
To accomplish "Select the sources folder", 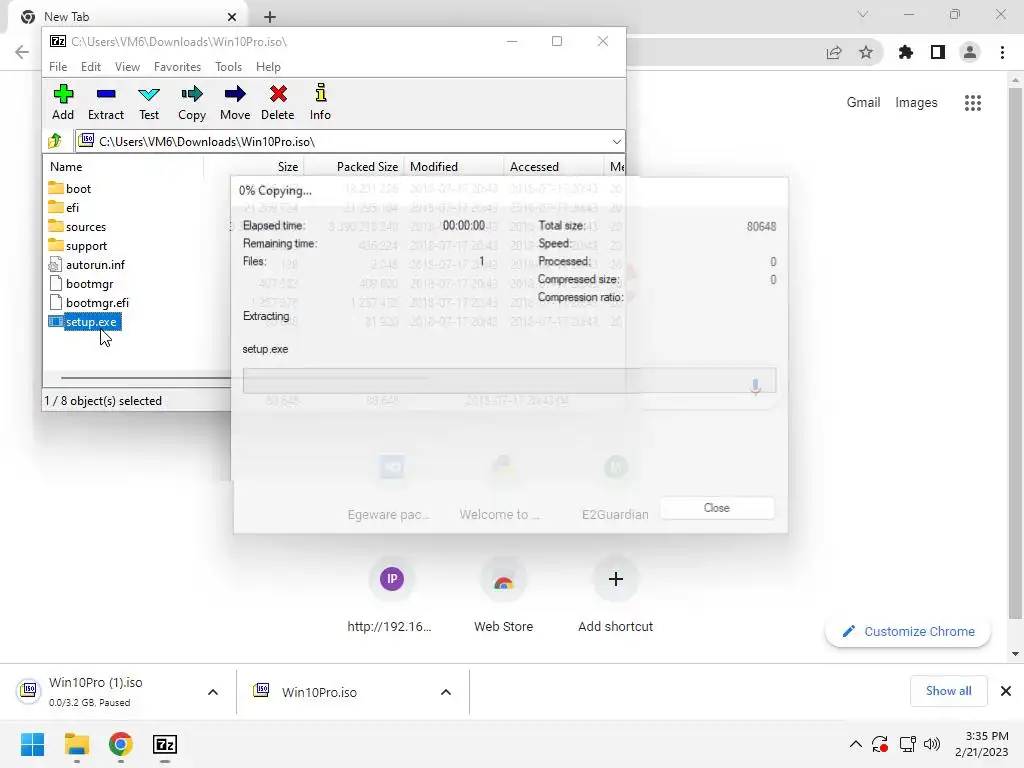I will [x=77, y=227].
